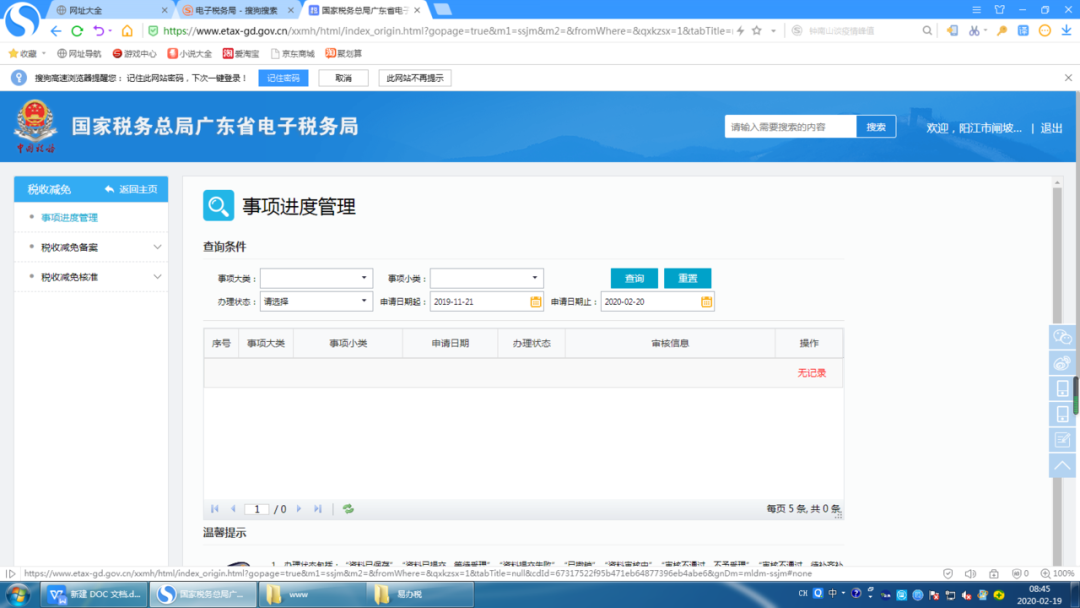Select the 国家税务总局广东省电子税务局 browser tab
Viewport: 1080px width, 608px height.
[364, 10]
